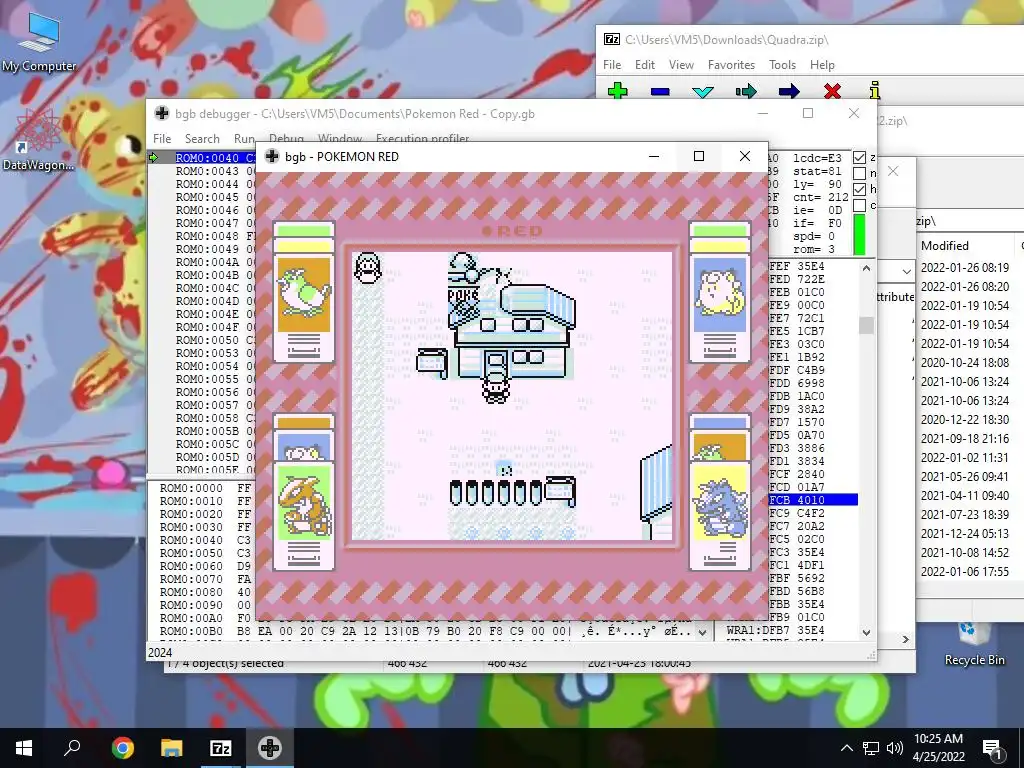Click 7-Zip horizontal scroll right arrow
The width and height of the screenshot is (1024, 768).
coord(906,639)
